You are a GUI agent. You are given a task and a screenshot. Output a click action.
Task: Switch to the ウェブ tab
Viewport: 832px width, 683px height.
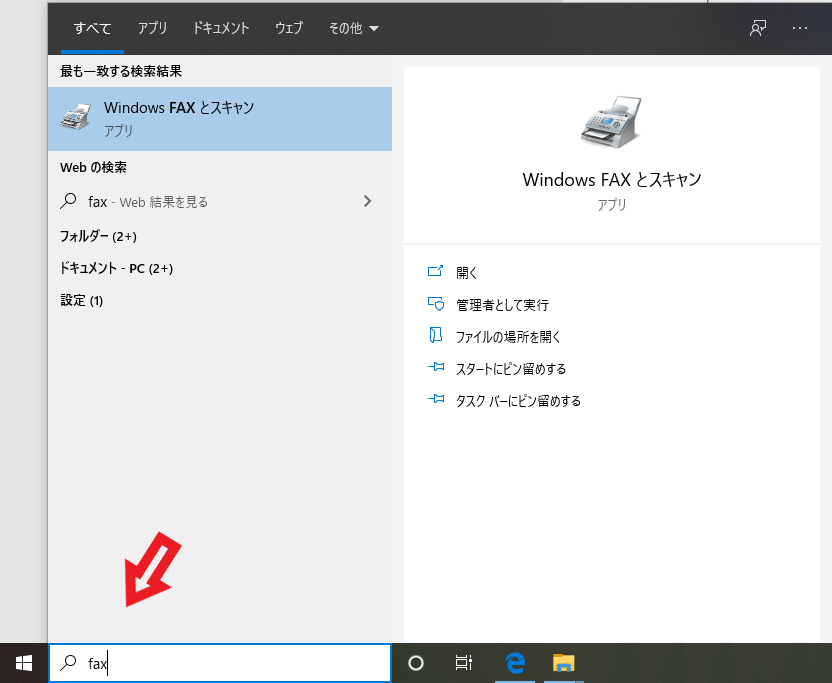289,28
